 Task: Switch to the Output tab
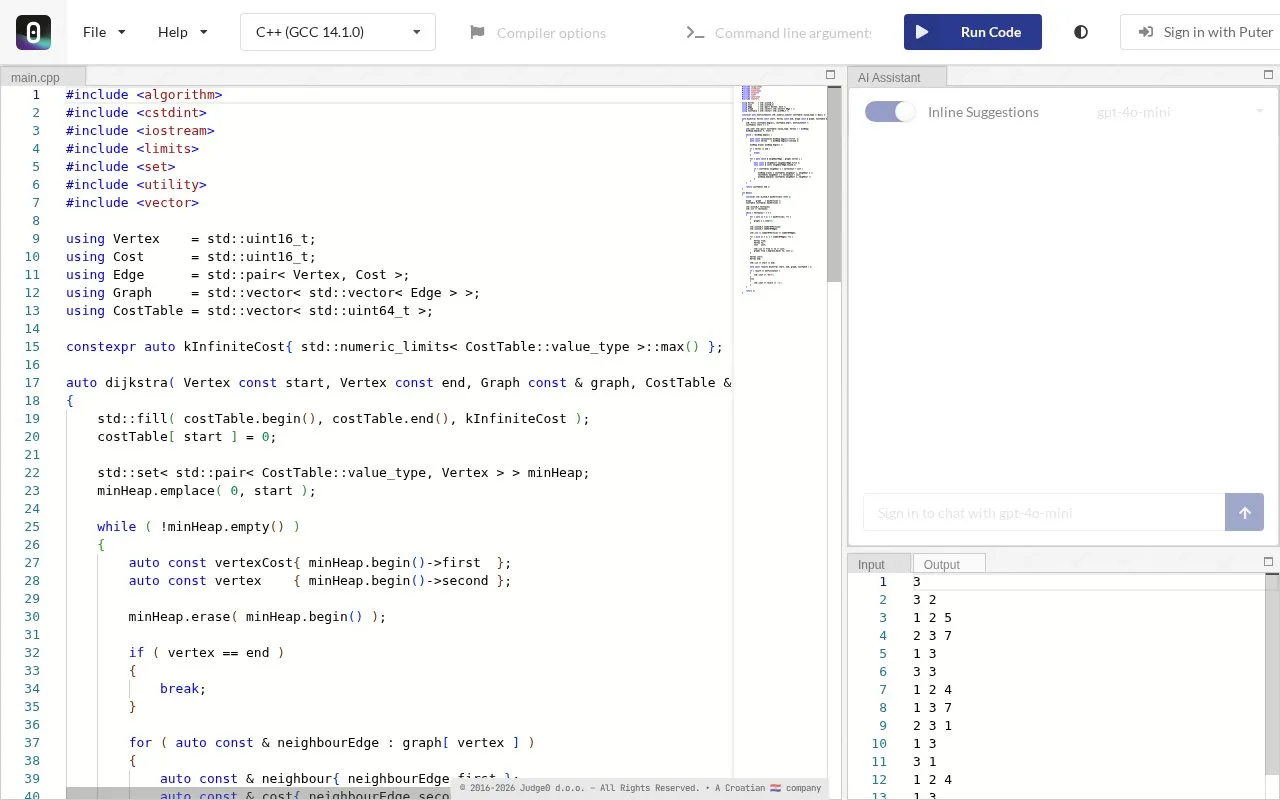948,564
